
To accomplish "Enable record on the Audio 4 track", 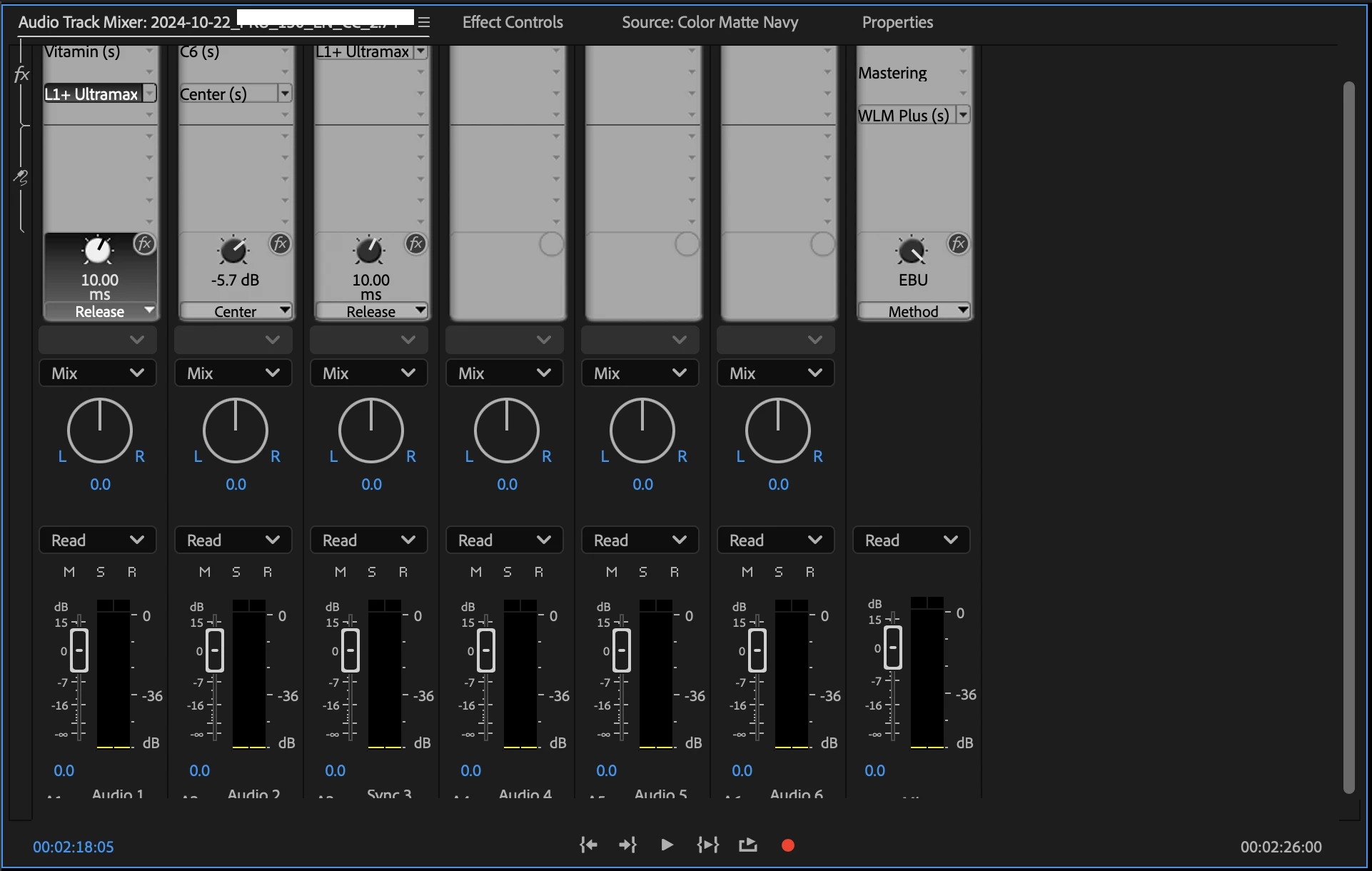I will click(539, 572).
